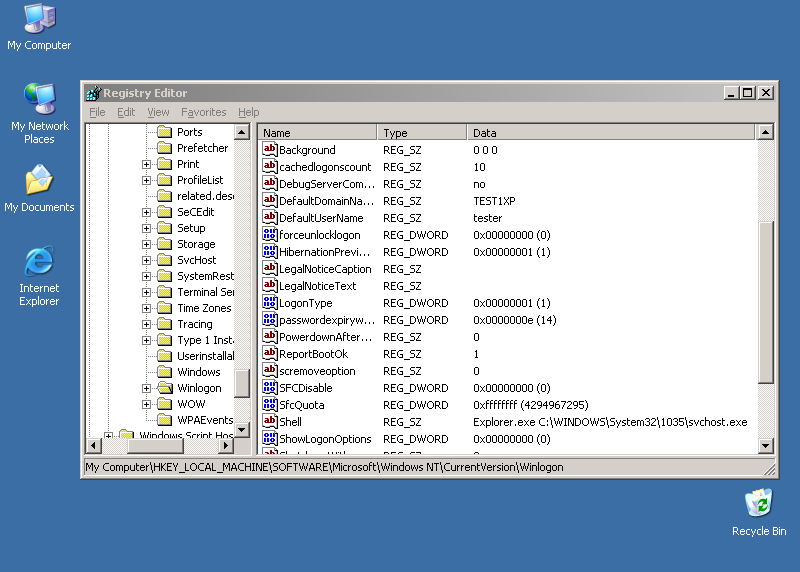Click the Shell data value Explorer.exe path
This screenshot has height=572, width=800.
pyautogui.click(x=610, y=422)
